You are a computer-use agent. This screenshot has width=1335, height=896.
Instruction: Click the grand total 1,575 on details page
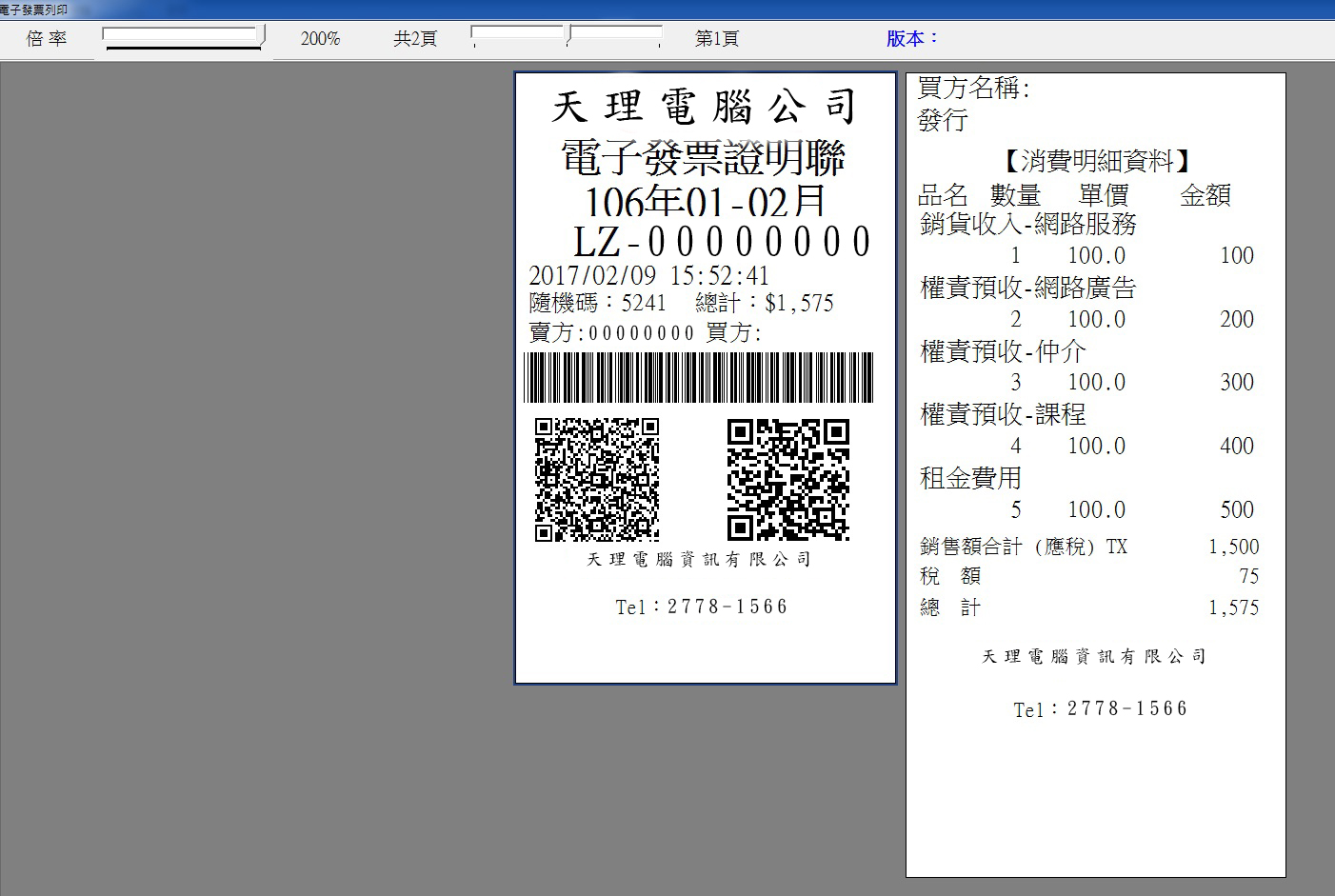1234,607
